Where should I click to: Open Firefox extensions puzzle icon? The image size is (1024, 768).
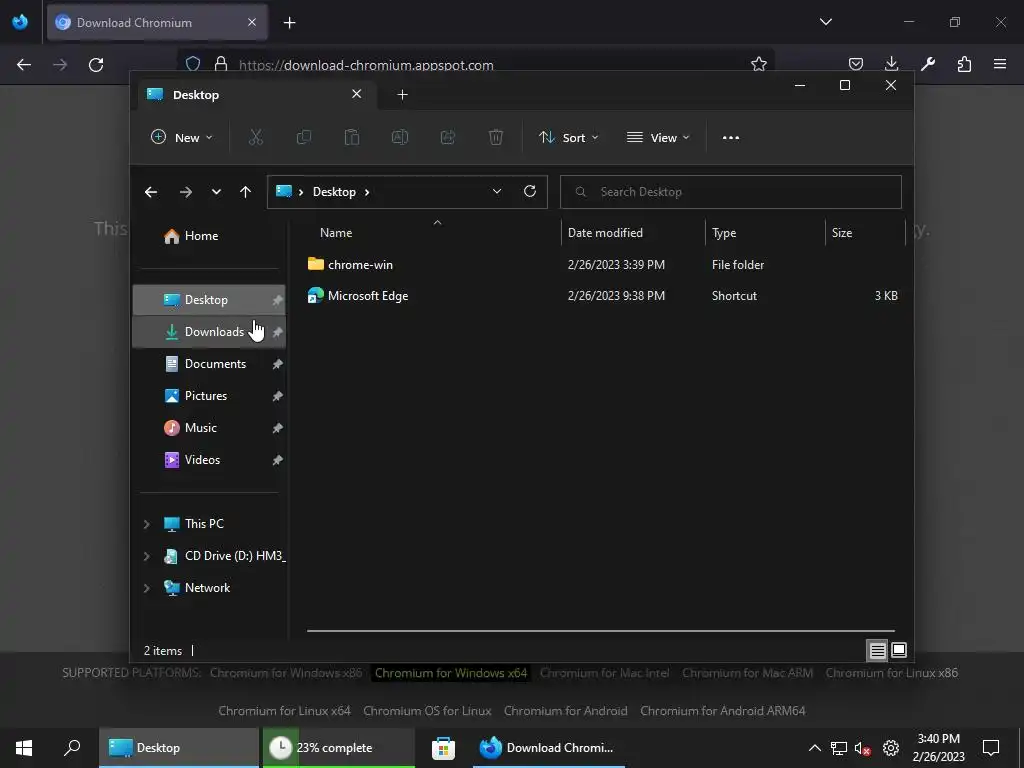click(964, 64)
